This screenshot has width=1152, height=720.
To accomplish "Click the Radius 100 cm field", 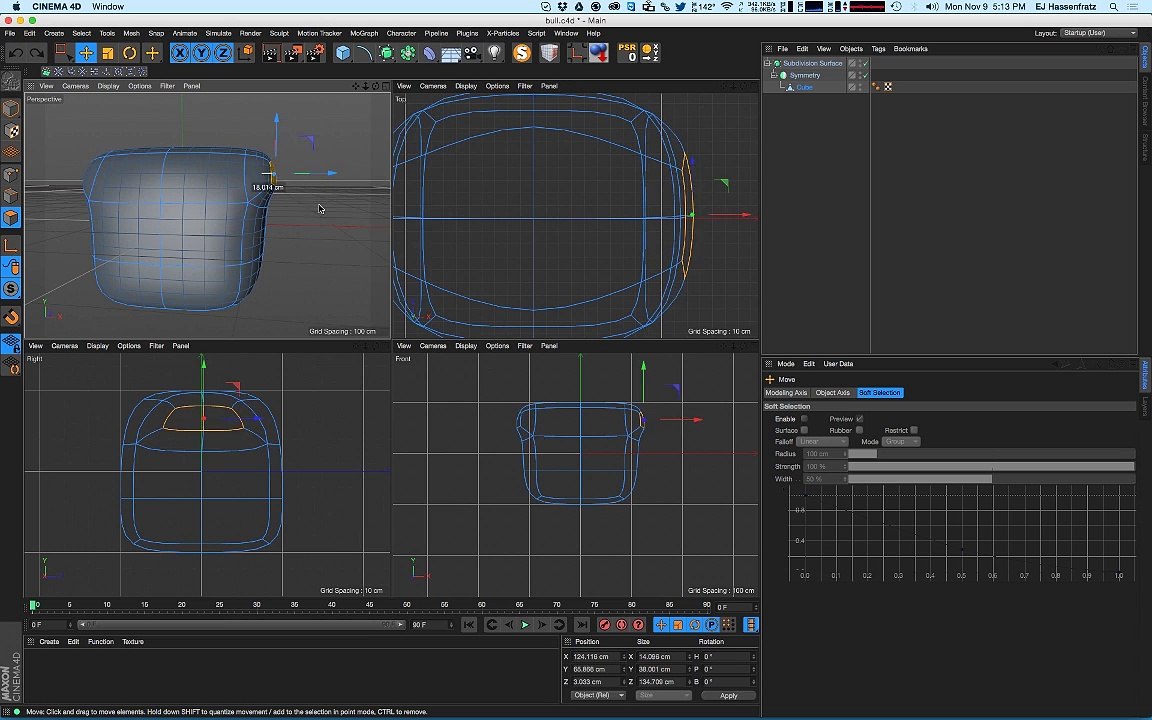I will [x=826, y=454].
